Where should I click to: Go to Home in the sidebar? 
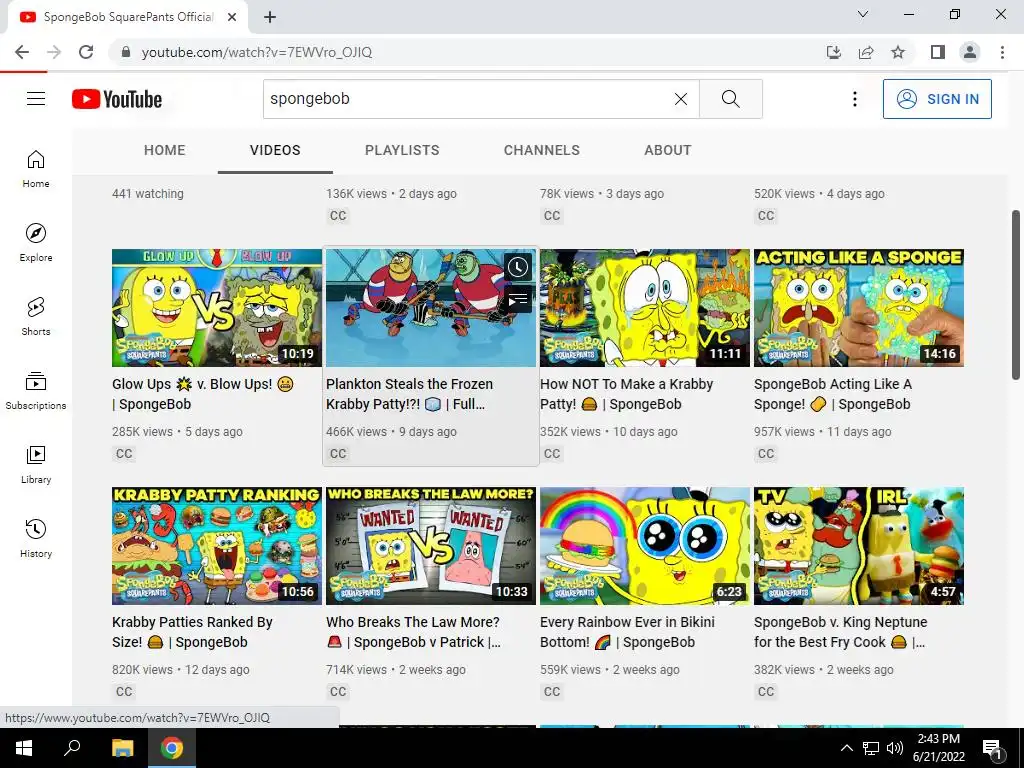click(x=36, y=168)
